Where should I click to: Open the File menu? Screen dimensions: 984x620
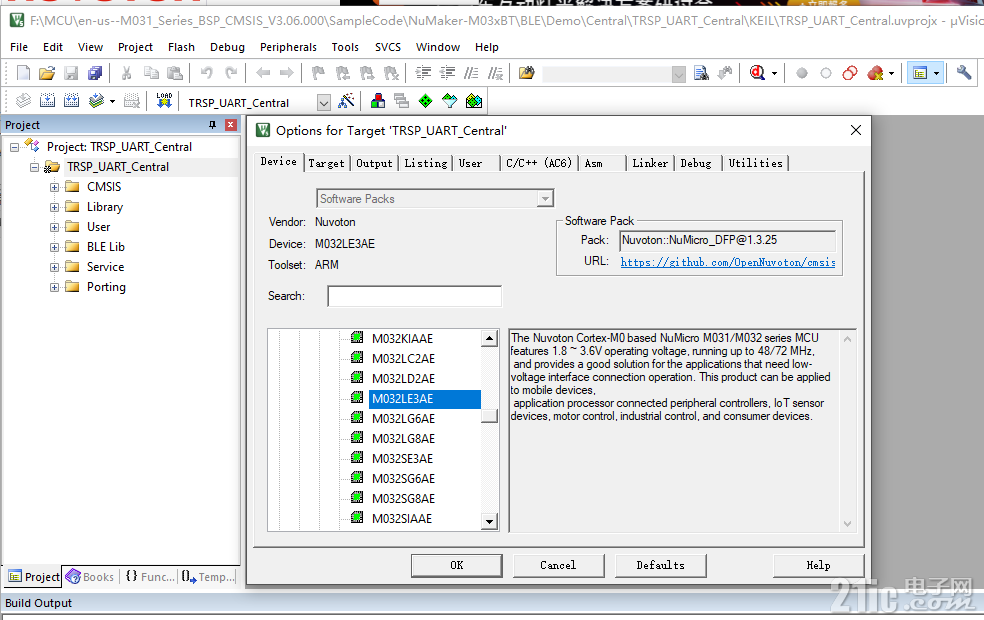[x=19, y=47]
